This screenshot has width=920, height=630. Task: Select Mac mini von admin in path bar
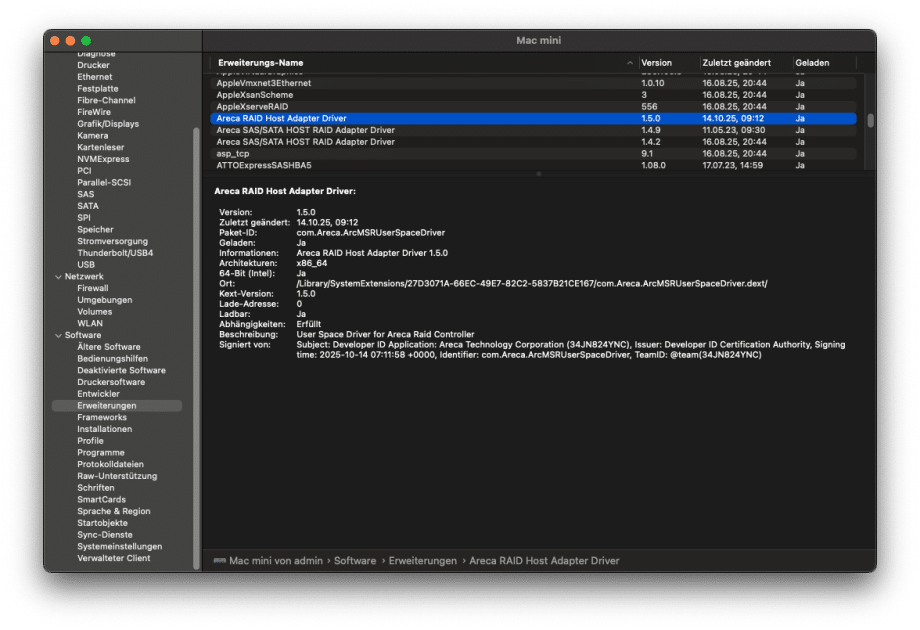click(x=276, y=561)
